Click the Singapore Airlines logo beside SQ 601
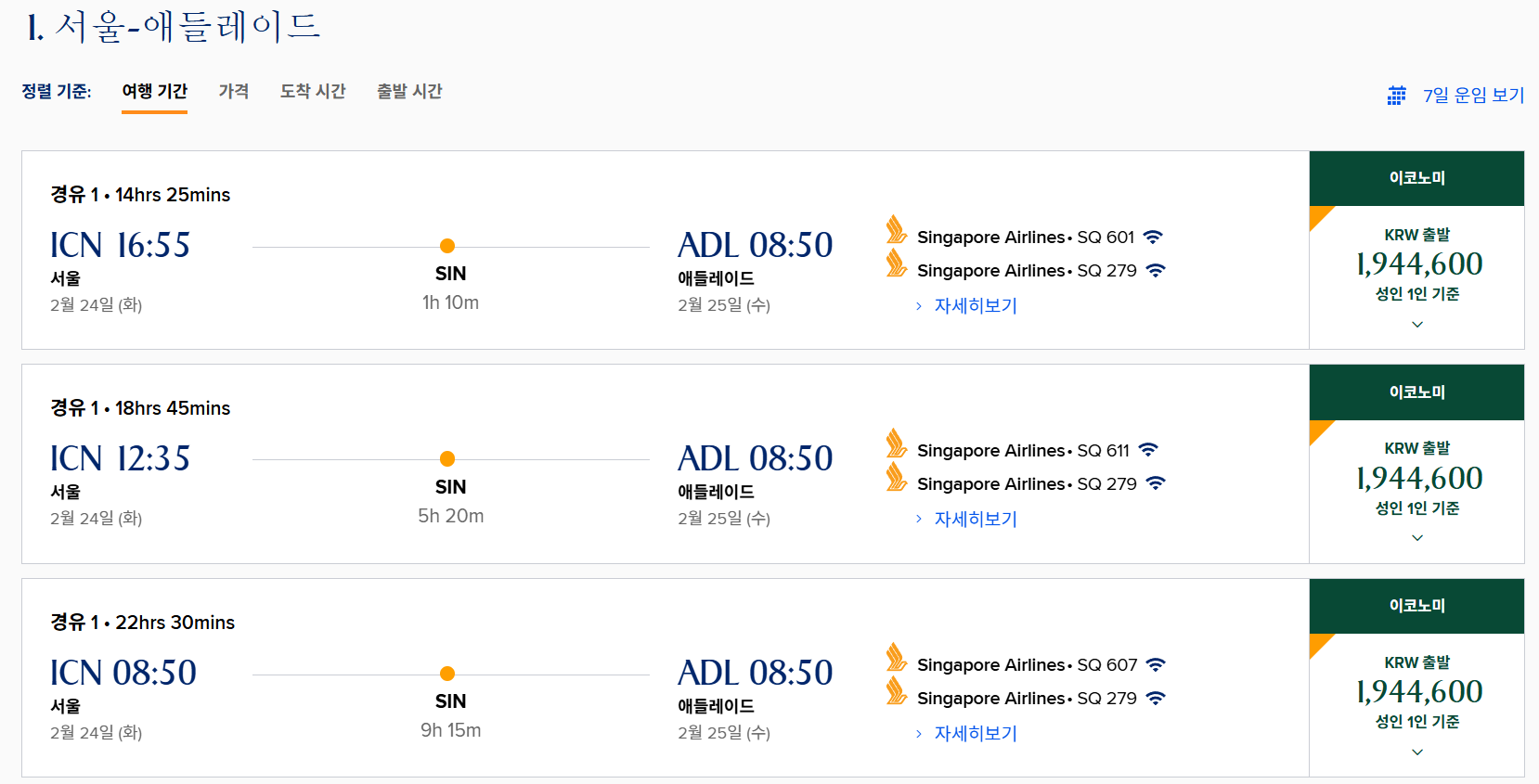This screenshot has width=1539, height=784. (x=896, y=230)
